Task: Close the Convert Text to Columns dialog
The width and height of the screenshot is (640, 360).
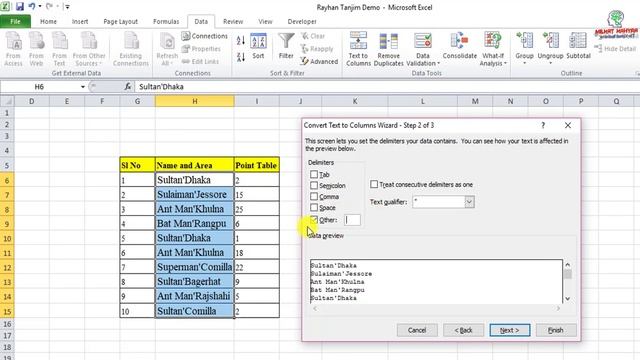Action: point(568,125)
